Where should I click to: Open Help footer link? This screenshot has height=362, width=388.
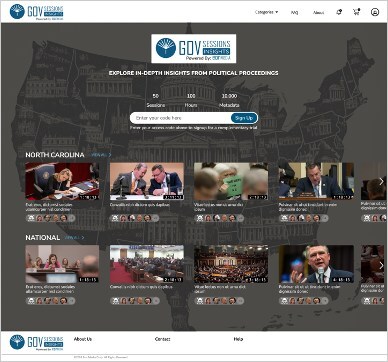[238, 339]
